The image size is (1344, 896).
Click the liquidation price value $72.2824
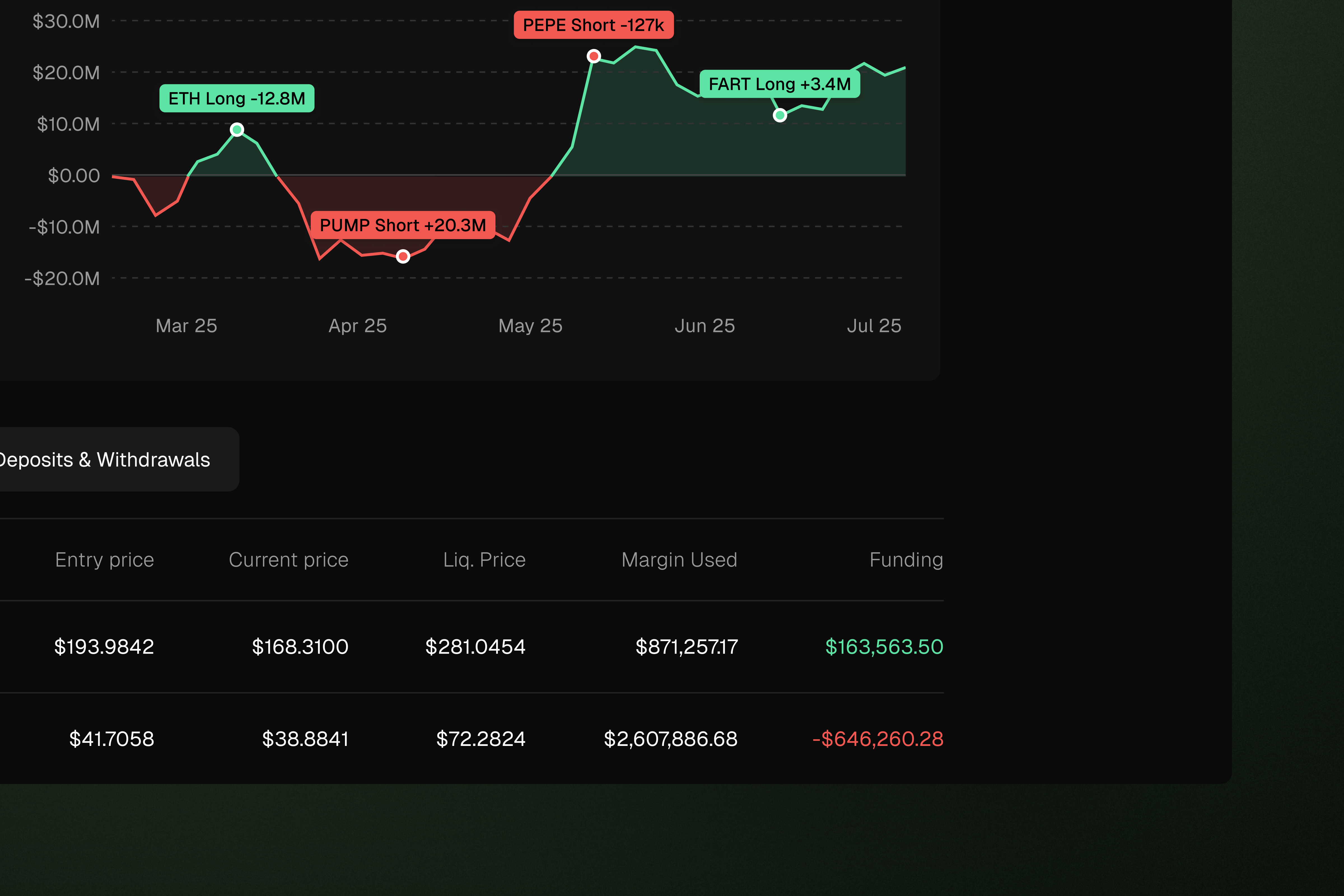coord(480,739)
